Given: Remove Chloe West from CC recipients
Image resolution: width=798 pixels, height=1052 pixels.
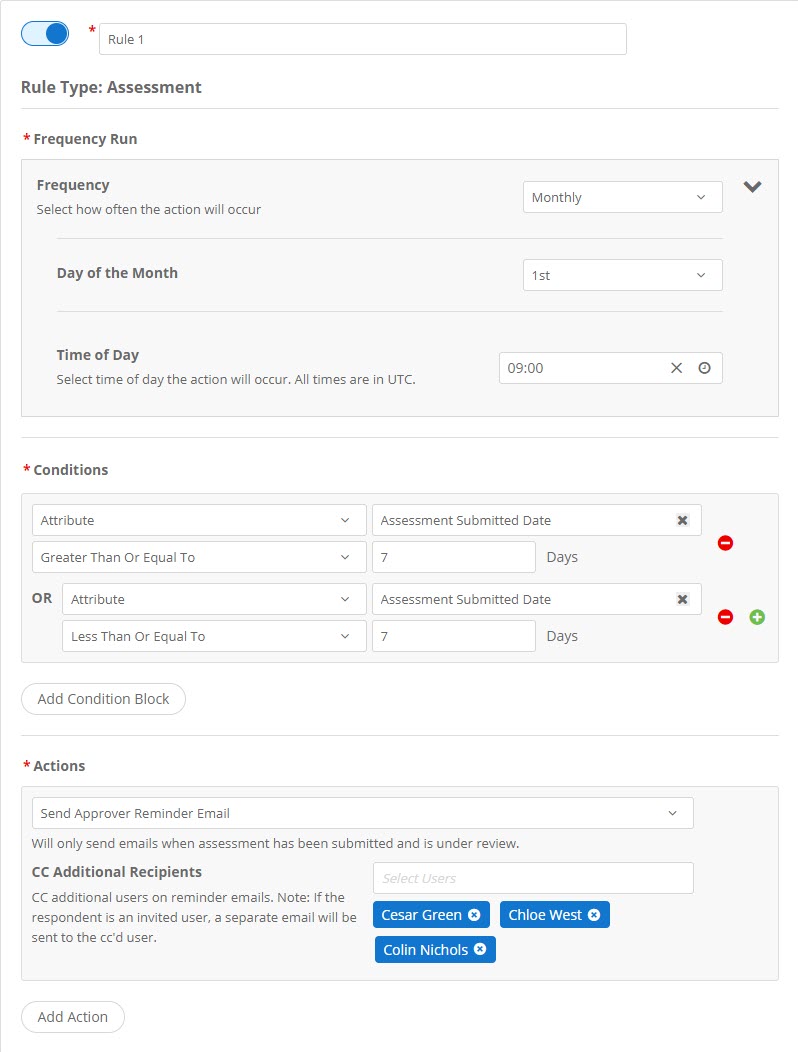Looking at the screenshot, I should coord(595,914).
